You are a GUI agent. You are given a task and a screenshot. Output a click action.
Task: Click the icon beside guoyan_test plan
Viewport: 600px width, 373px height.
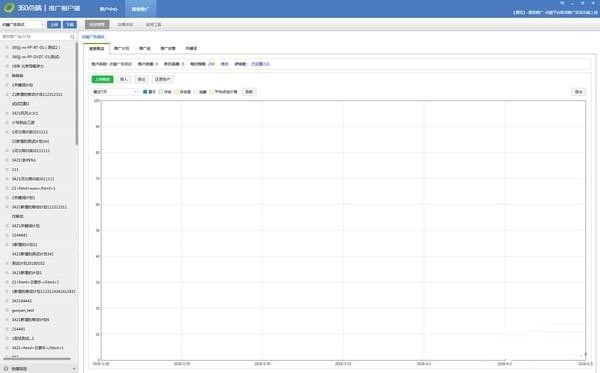point(7,310)
